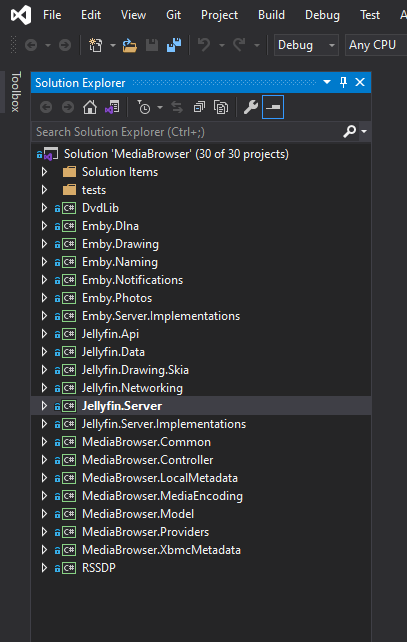Viewport: 407px width, 642px height.
Task: Open Pending Changes Filter dropdown arrow
Action: [160, 108]
